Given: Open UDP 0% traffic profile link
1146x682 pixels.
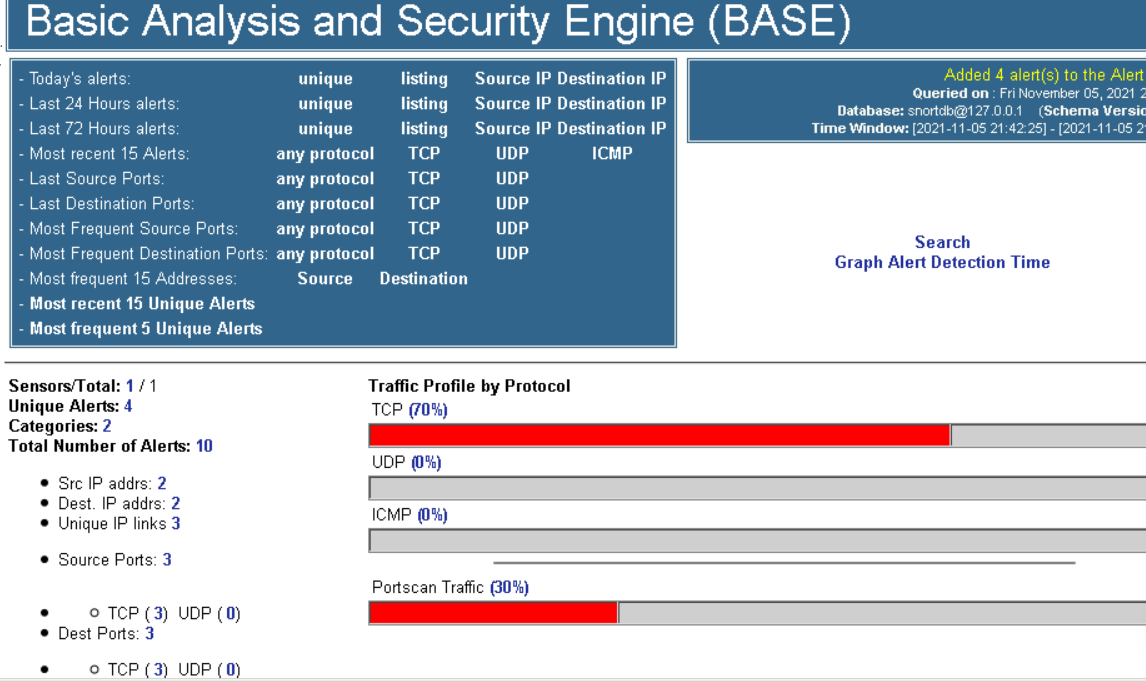Looking at the screenshot, I should coord(426,463).
